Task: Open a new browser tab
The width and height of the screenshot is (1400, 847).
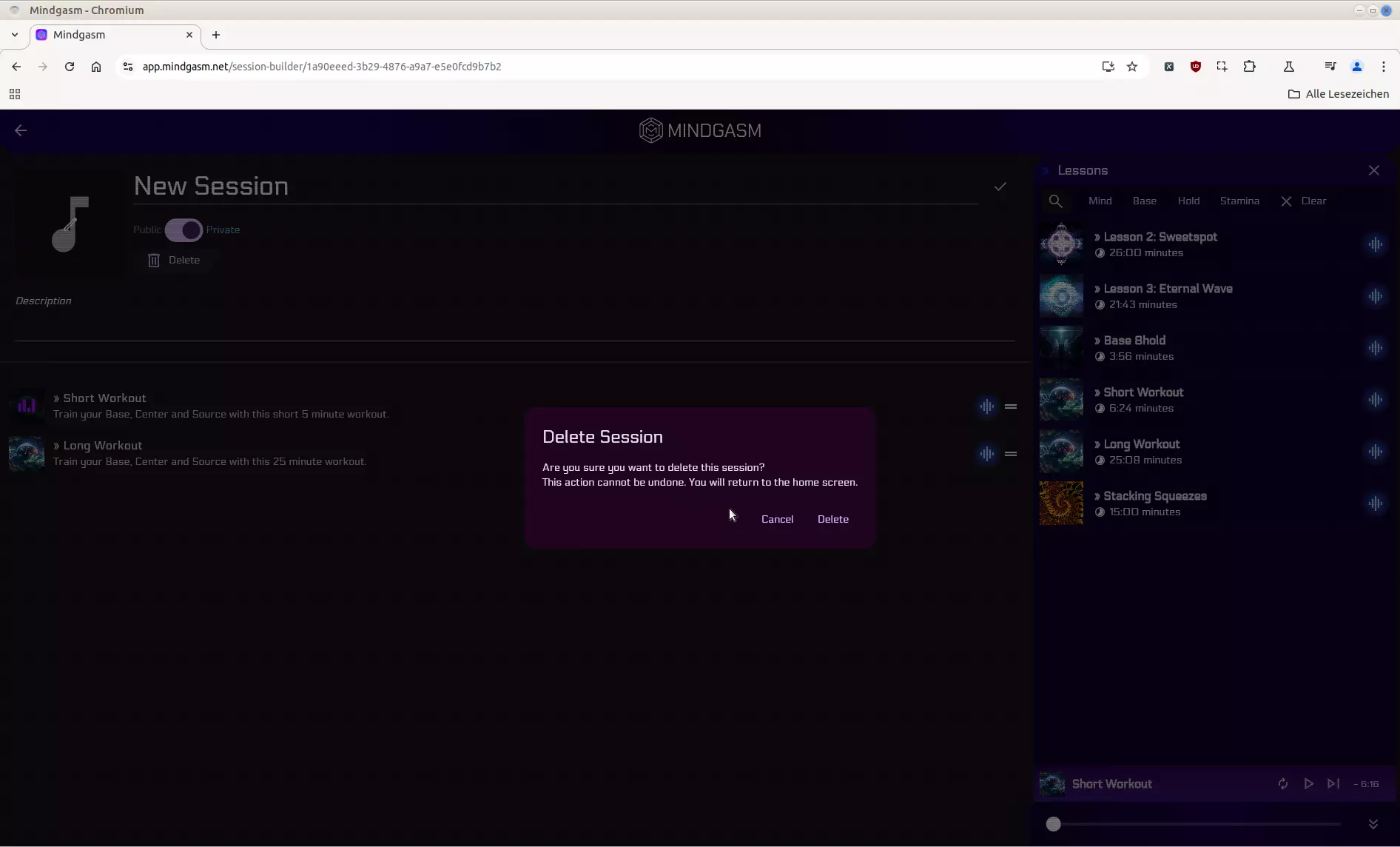Action: [216, 35]
